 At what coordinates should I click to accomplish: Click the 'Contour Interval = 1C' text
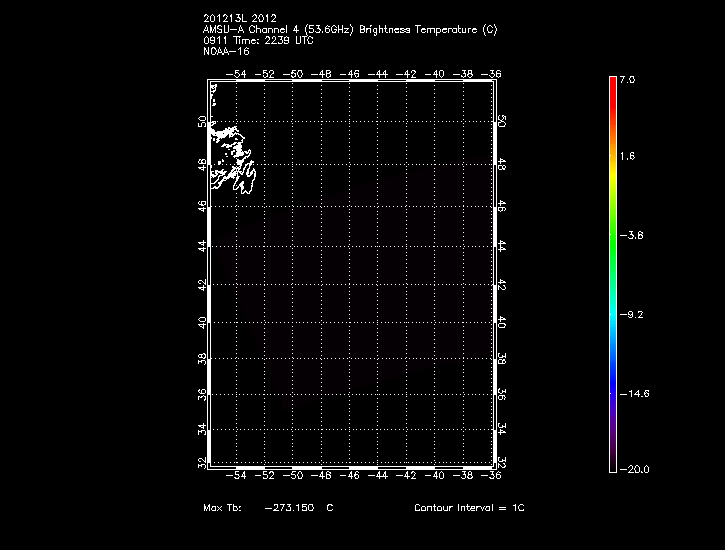tap(469, 508)
